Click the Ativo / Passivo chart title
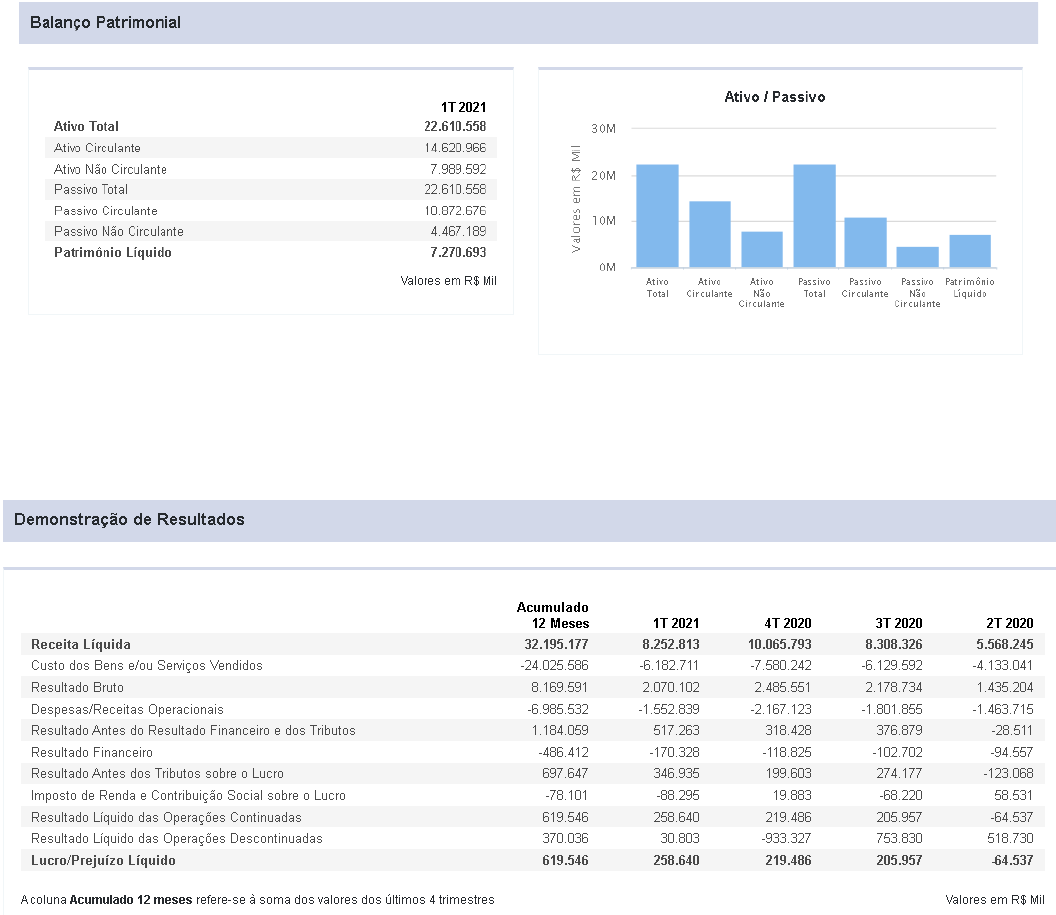 (775, 97)
